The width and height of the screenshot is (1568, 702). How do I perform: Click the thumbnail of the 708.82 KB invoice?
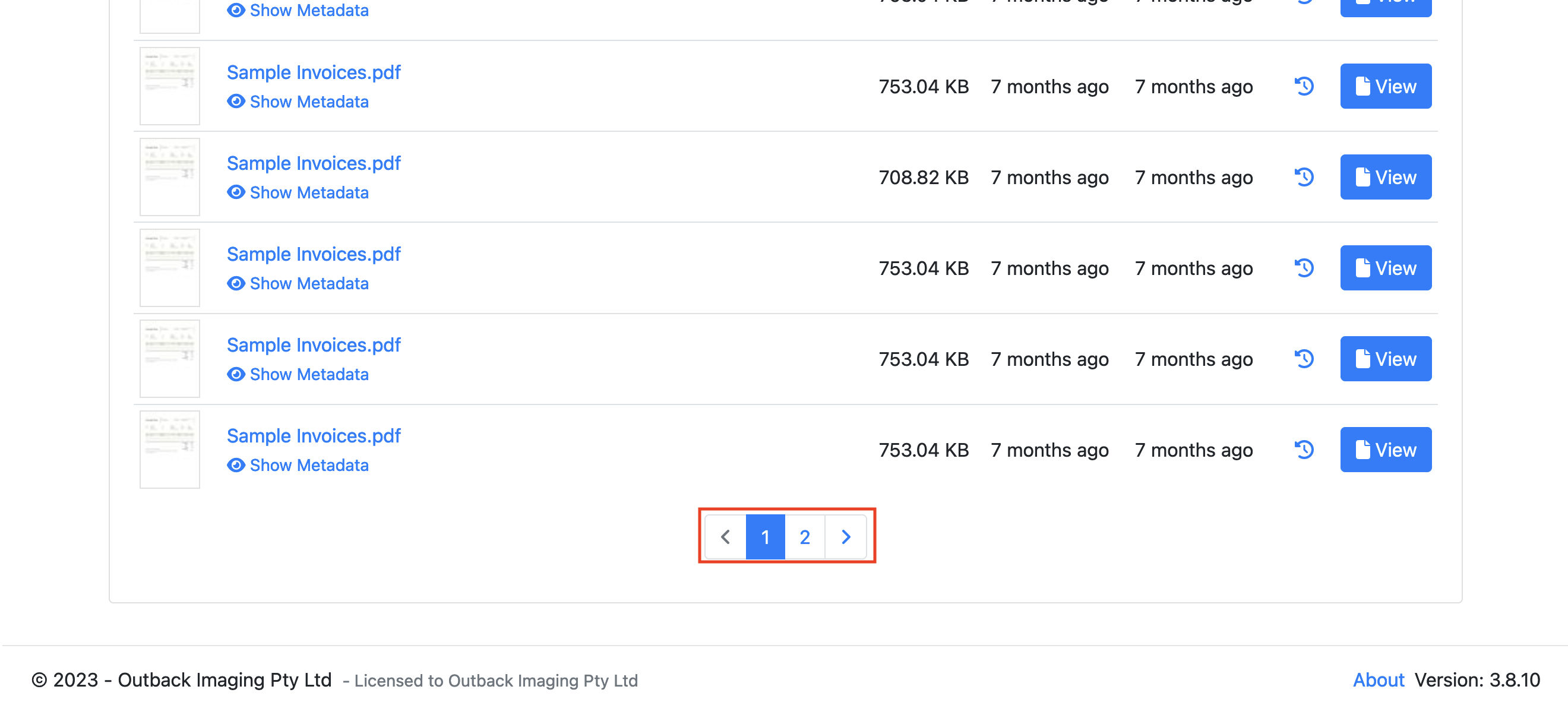pyautogui.click(x=170, y=177)
